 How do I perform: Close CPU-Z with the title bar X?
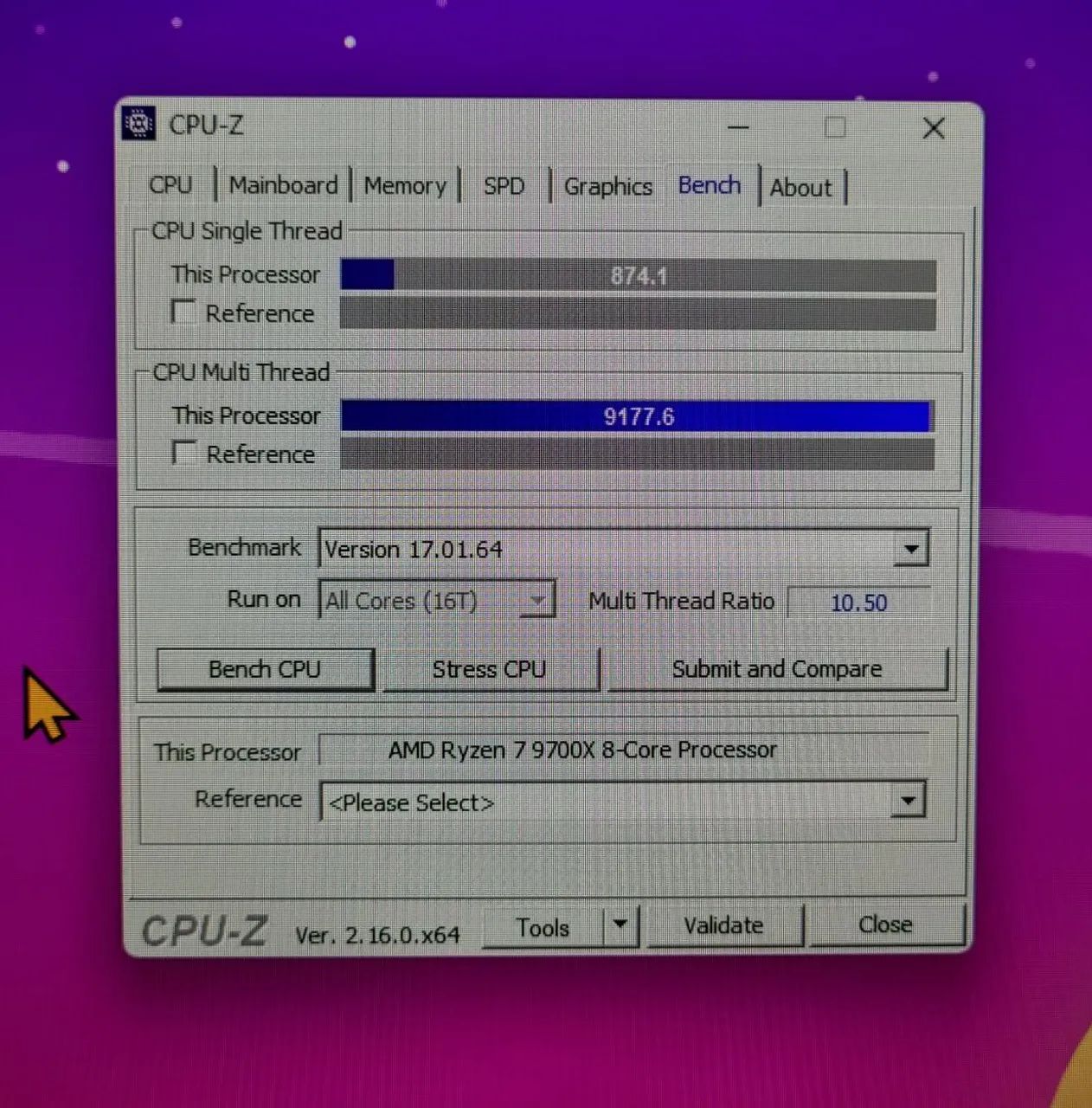pos(934,129)
